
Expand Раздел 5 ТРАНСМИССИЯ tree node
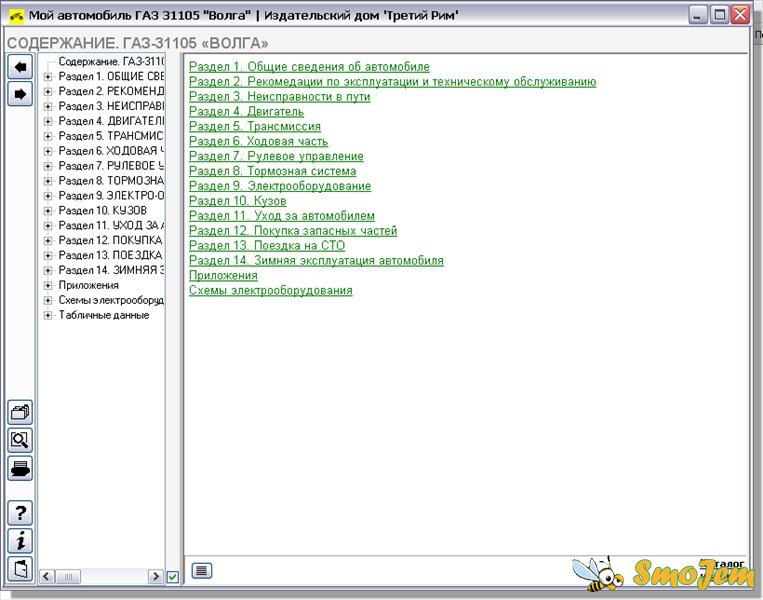click(x=48, y=136)
